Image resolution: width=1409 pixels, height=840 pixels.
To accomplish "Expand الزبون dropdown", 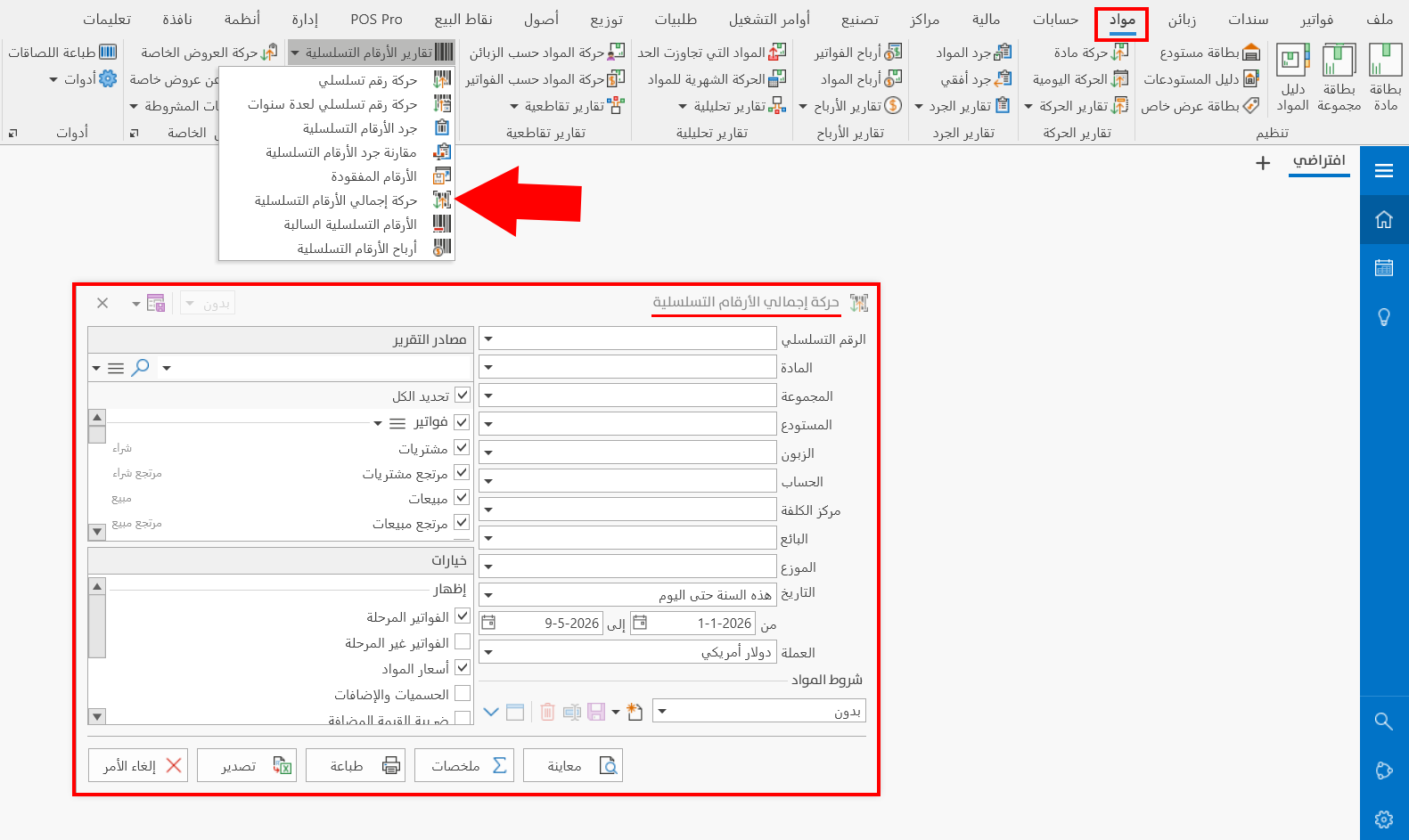I will 489,453.
